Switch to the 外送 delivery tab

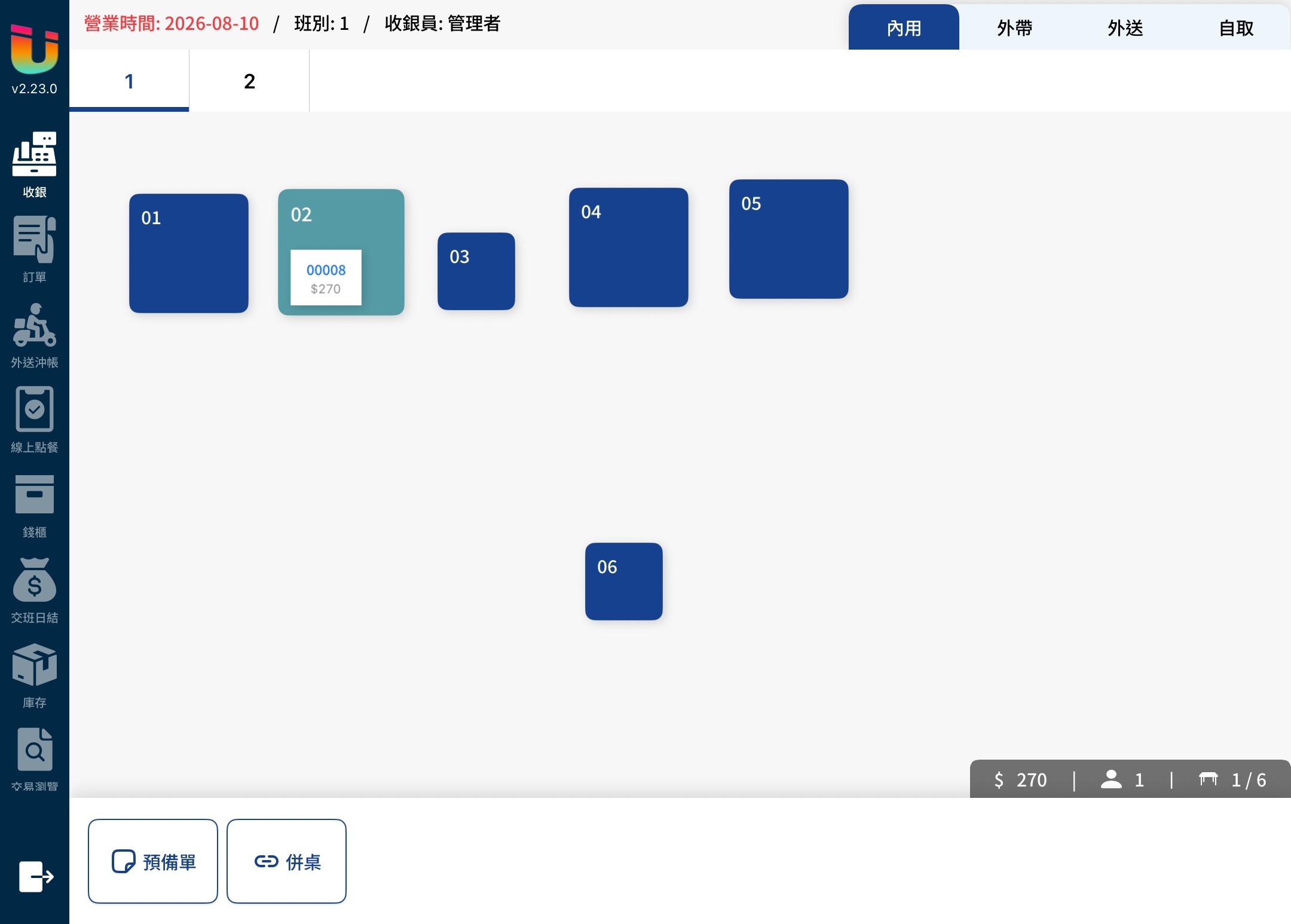pyautogui.click(x=1125, y=27)
